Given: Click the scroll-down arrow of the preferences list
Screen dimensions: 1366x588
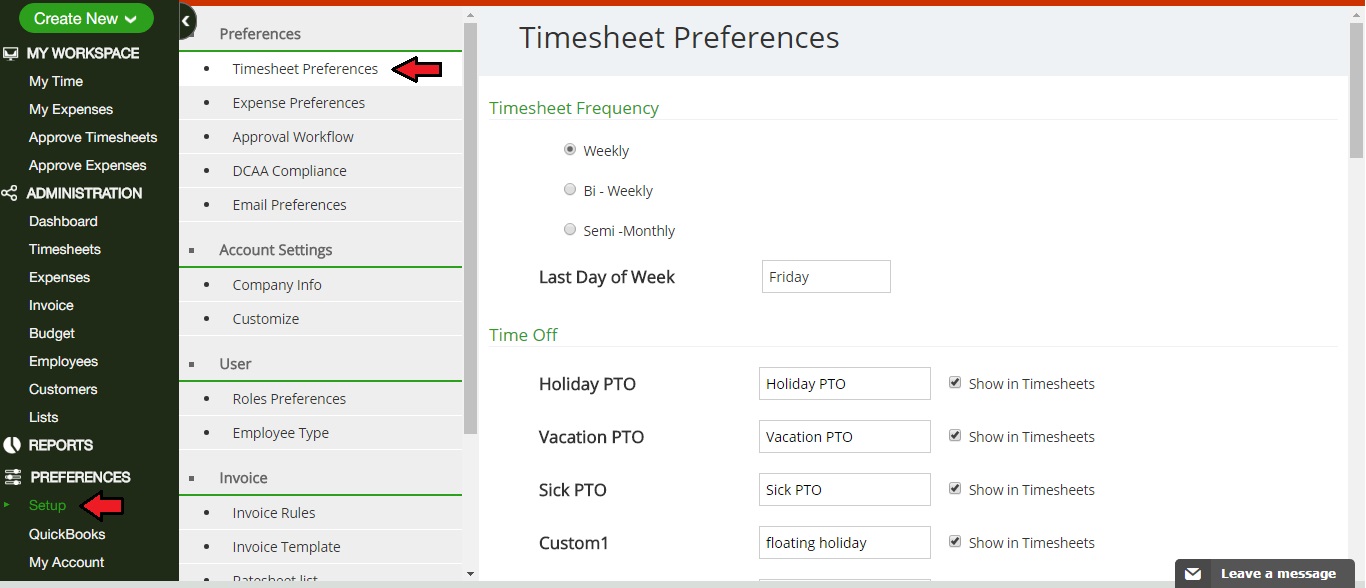Looking at the screenshot, I should coord(471,574).
